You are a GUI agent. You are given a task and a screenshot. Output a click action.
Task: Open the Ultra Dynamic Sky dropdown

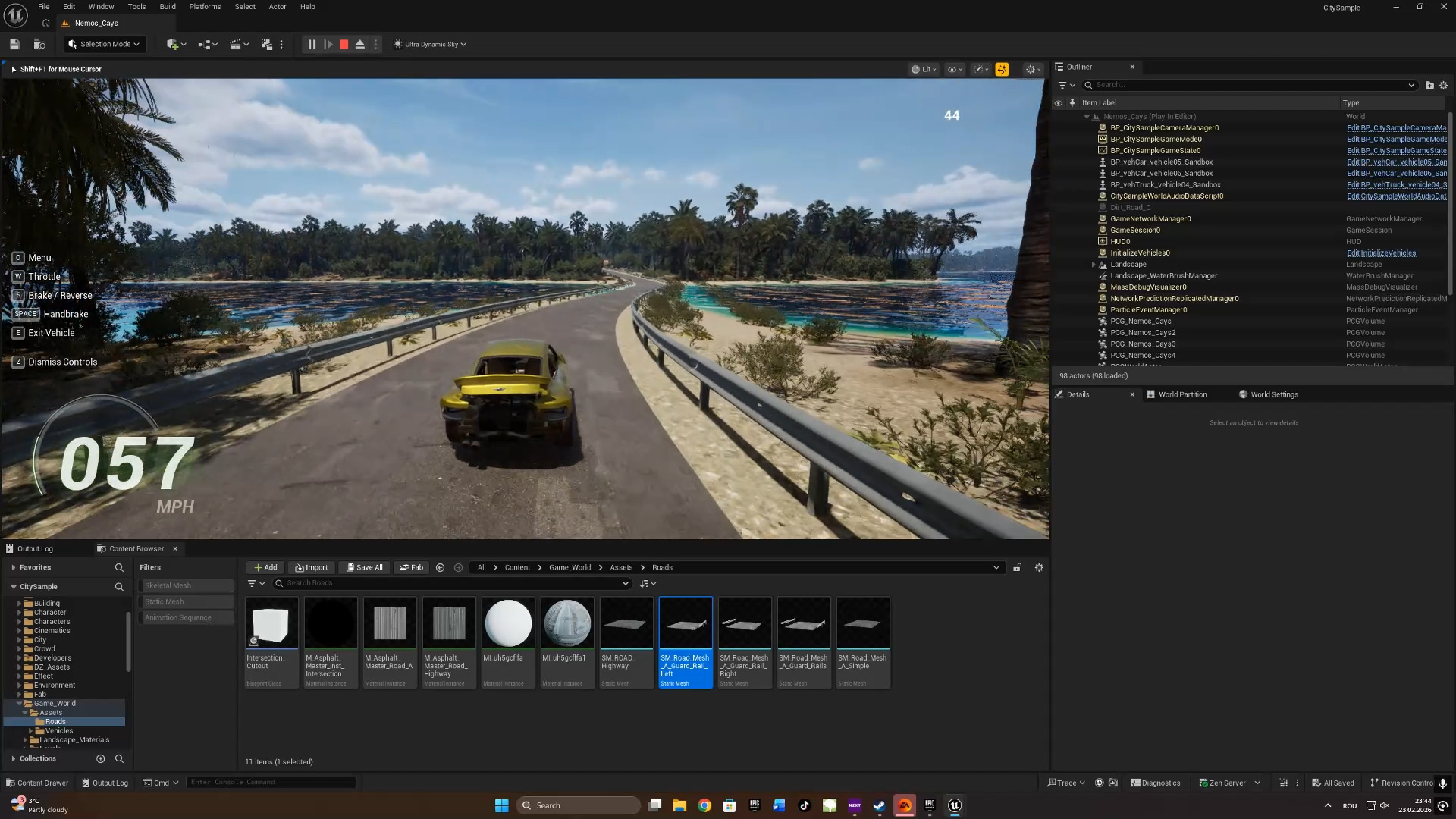[x=430, y=45]
